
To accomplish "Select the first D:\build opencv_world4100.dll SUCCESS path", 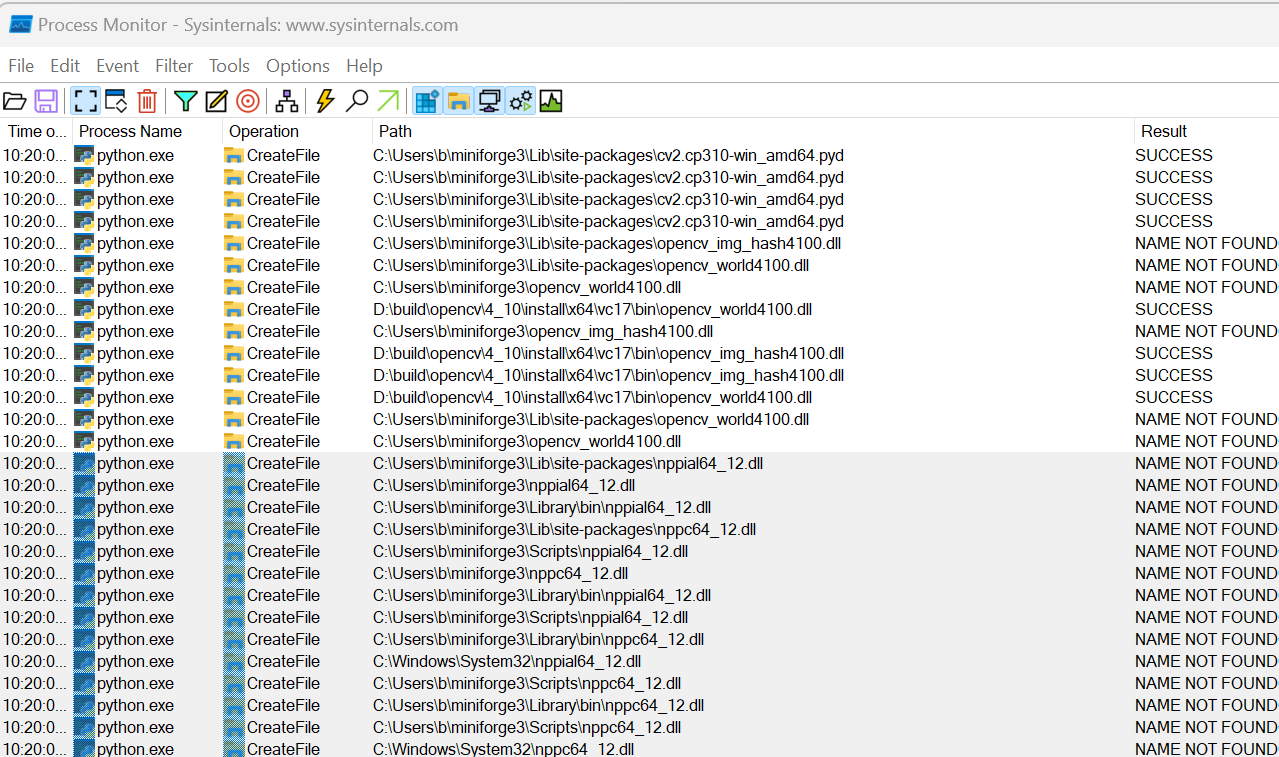I will point(592,309).
